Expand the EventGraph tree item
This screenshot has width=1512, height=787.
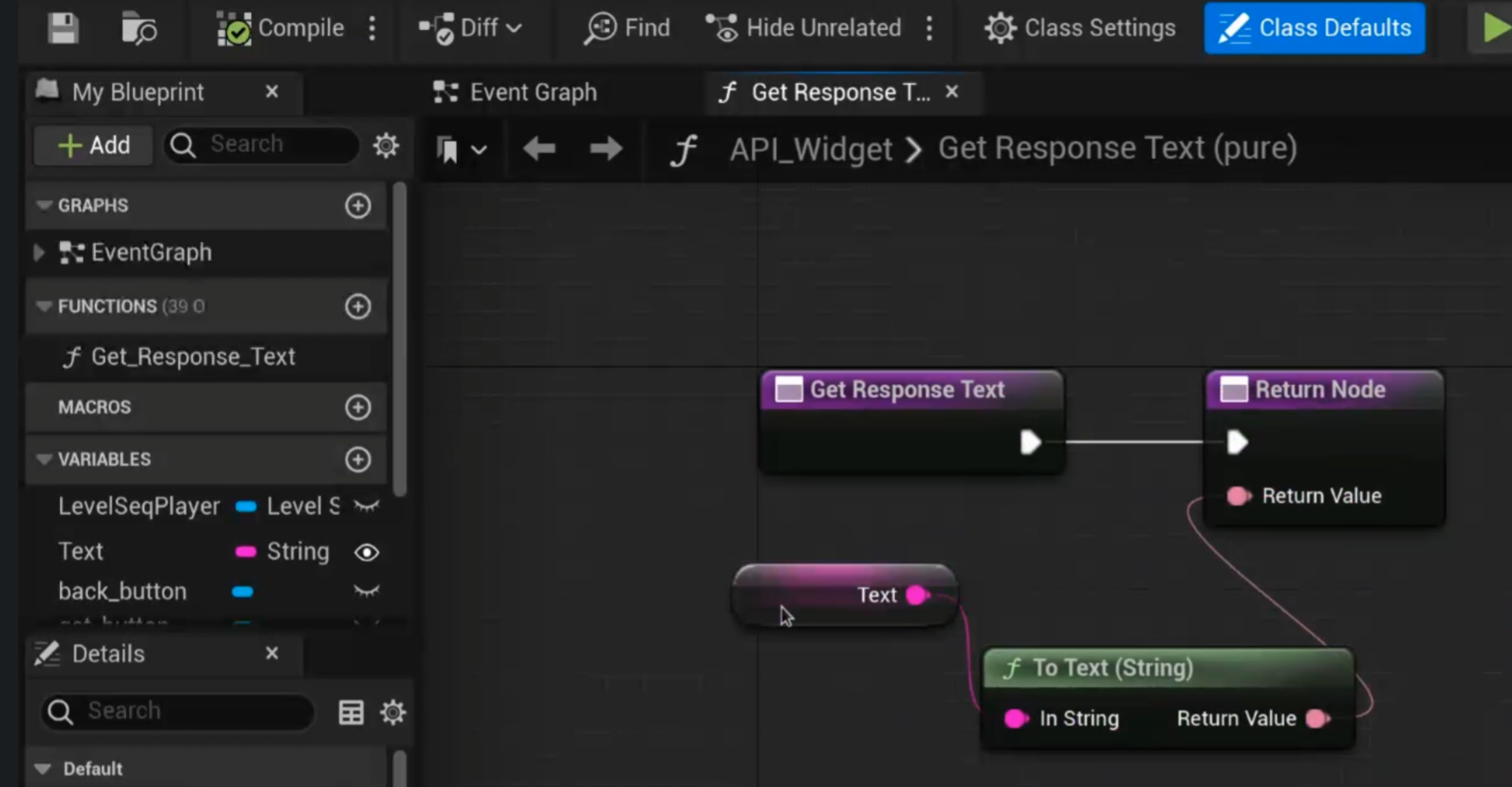click(38, 253)
